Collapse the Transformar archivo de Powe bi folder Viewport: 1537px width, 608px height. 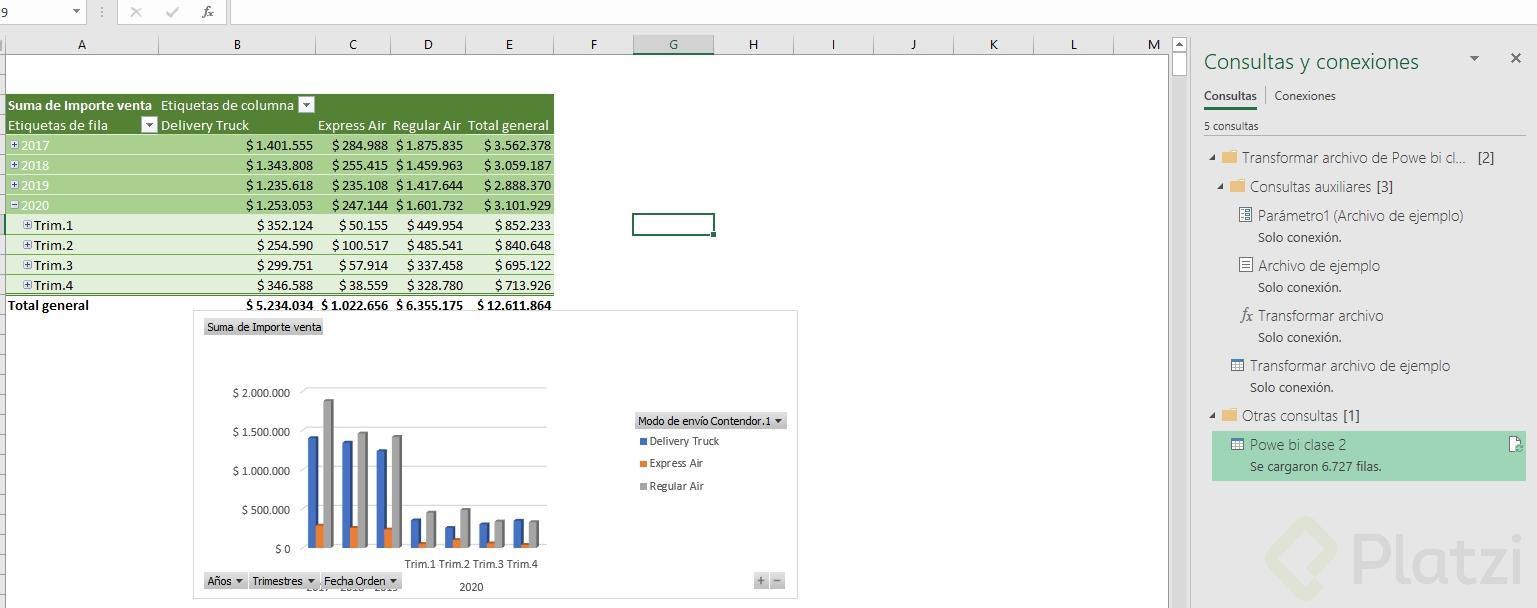tap(1213, 158)
